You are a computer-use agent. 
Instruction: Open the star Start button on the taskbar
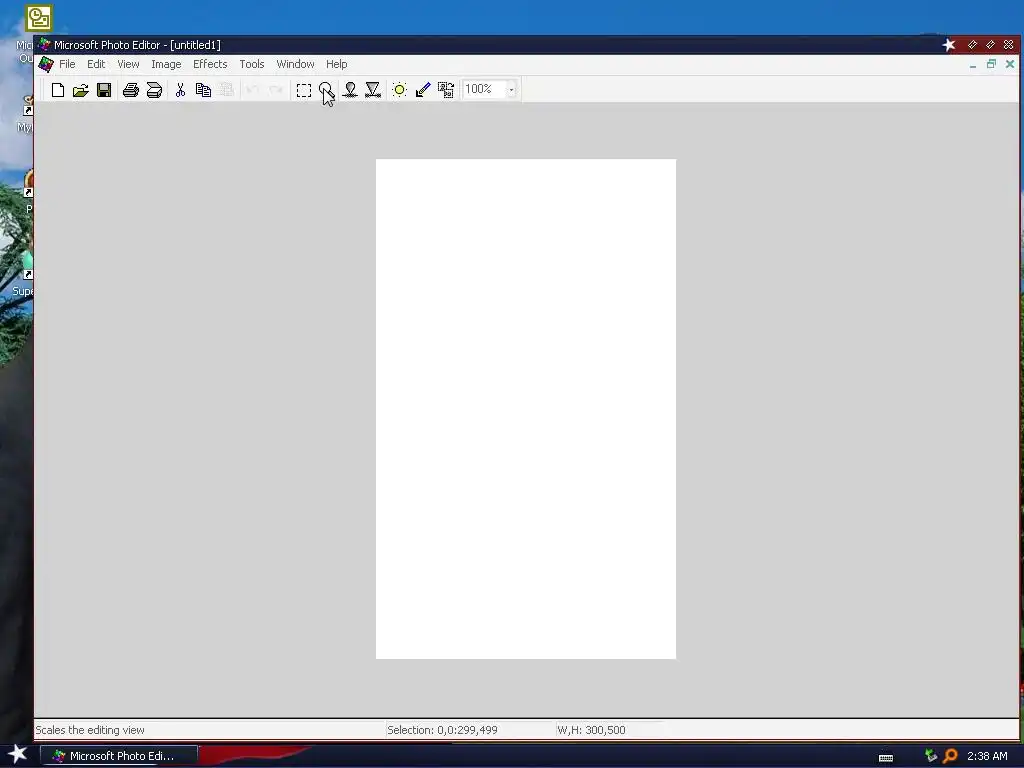[18, 754]
